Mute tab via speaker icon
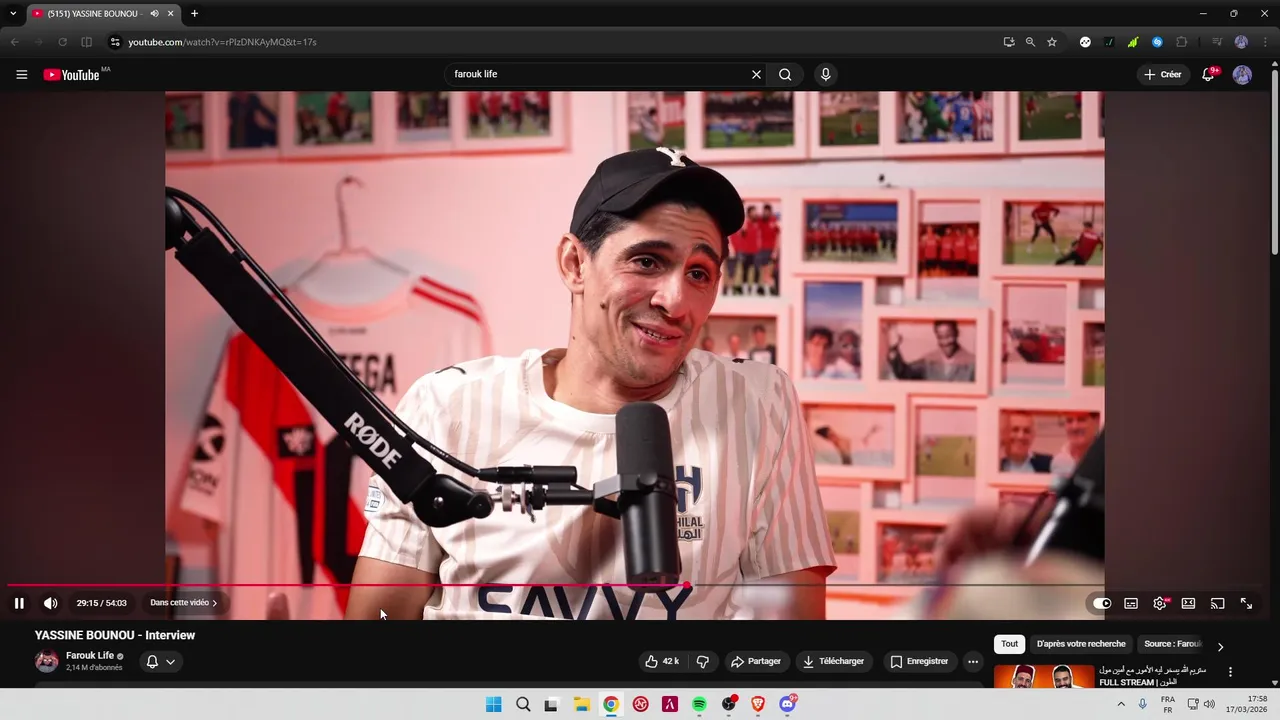The height and width of the screenshot is (720, 1280). tap(155, 13)
